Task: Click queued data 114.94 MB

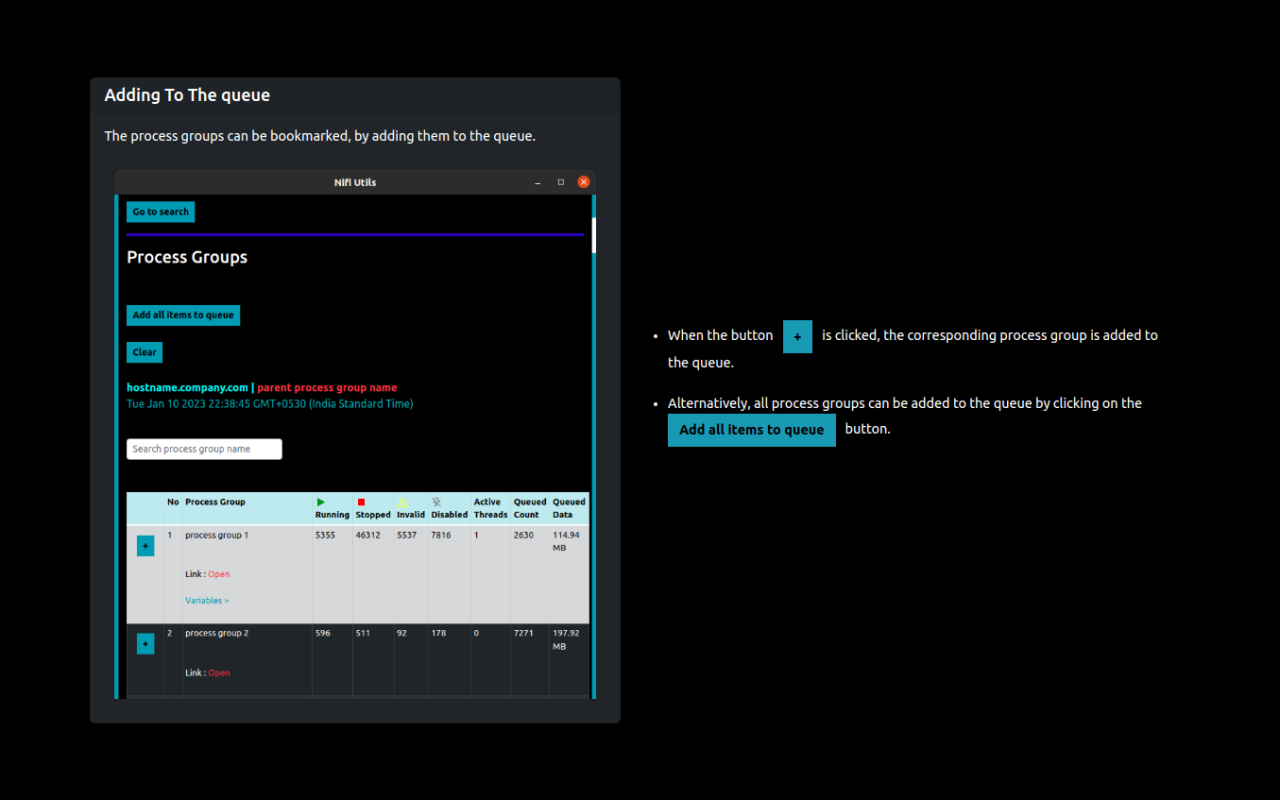Action: click(566, 541)
